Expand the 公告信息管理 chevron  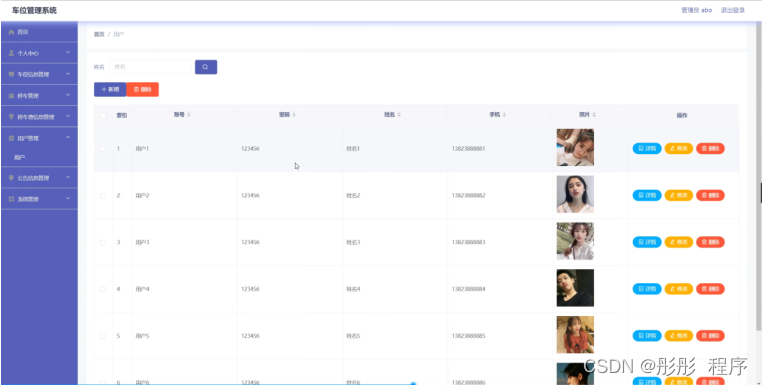(x=68, y=177)
